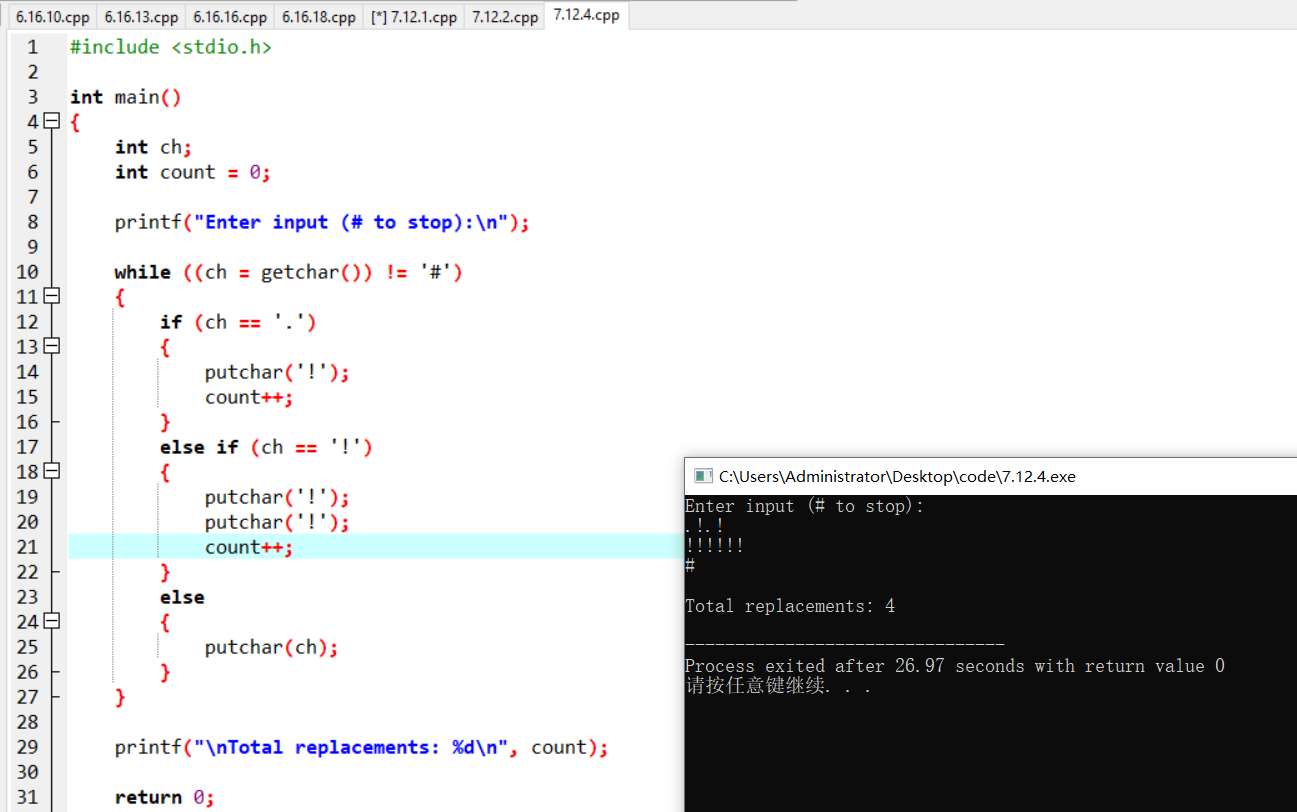
Task: Click line number 1 in the gutter
Action: click(33, 47)
